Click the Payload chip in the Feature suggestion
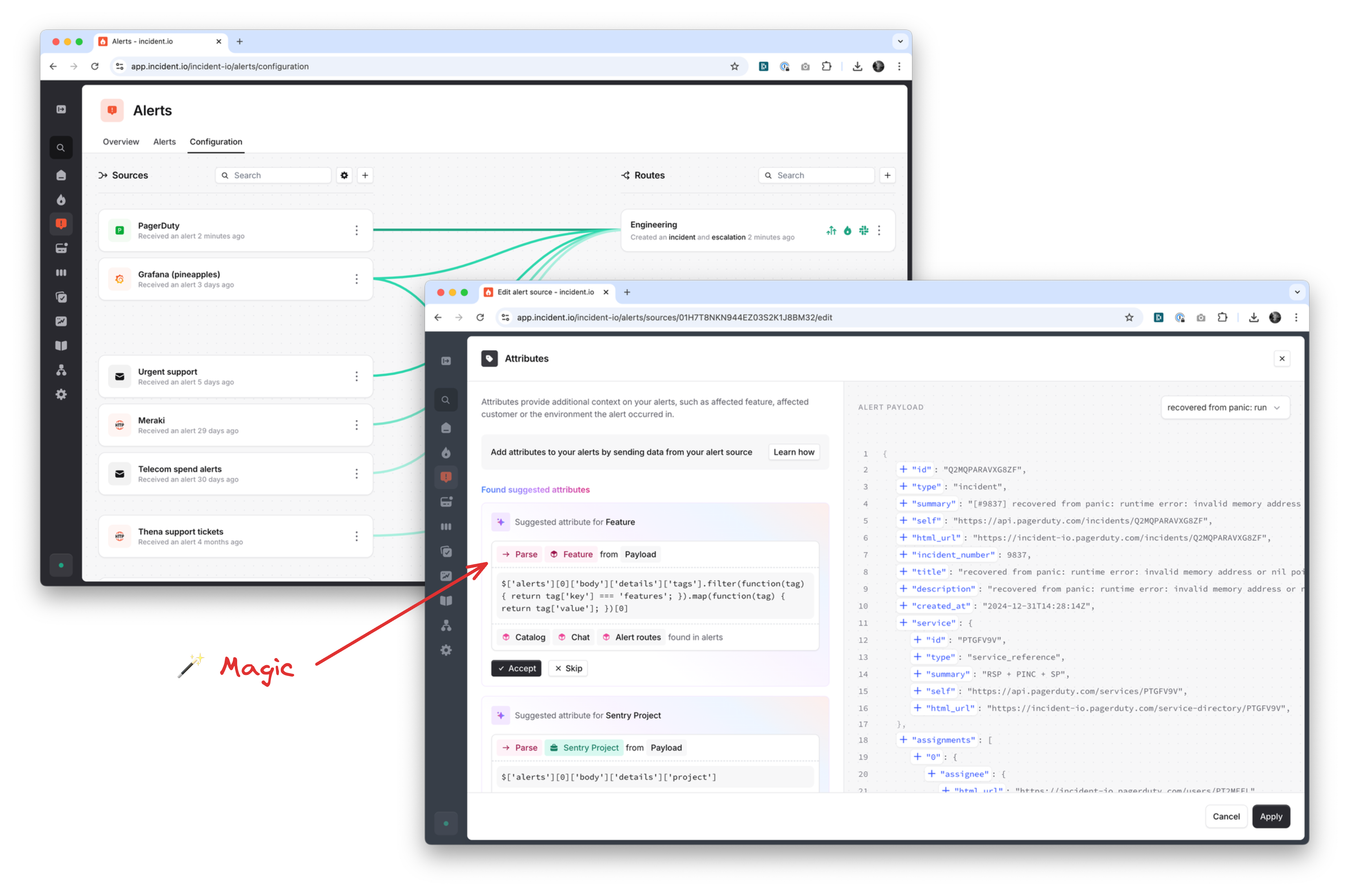Viewport: 1350px width, 896px height. [x=640, y=554]
